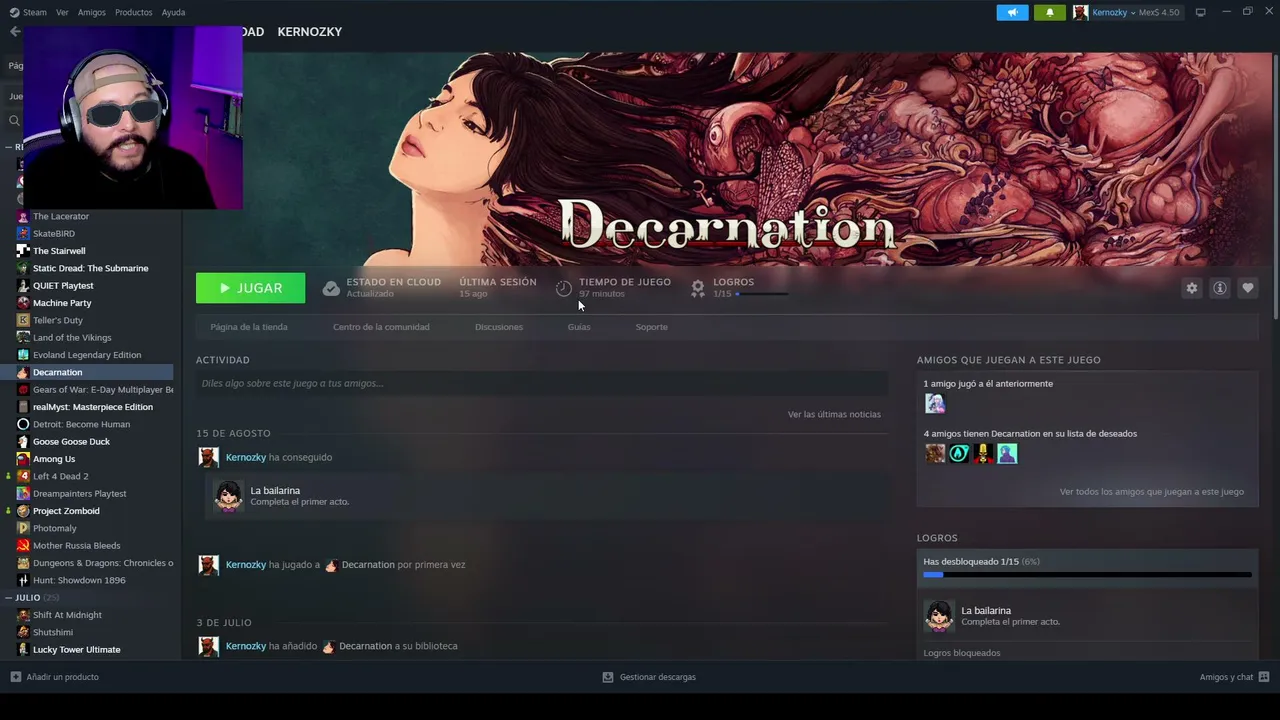
Task: Click the friend avatar who played previously
Action: [x=935, y=404]
